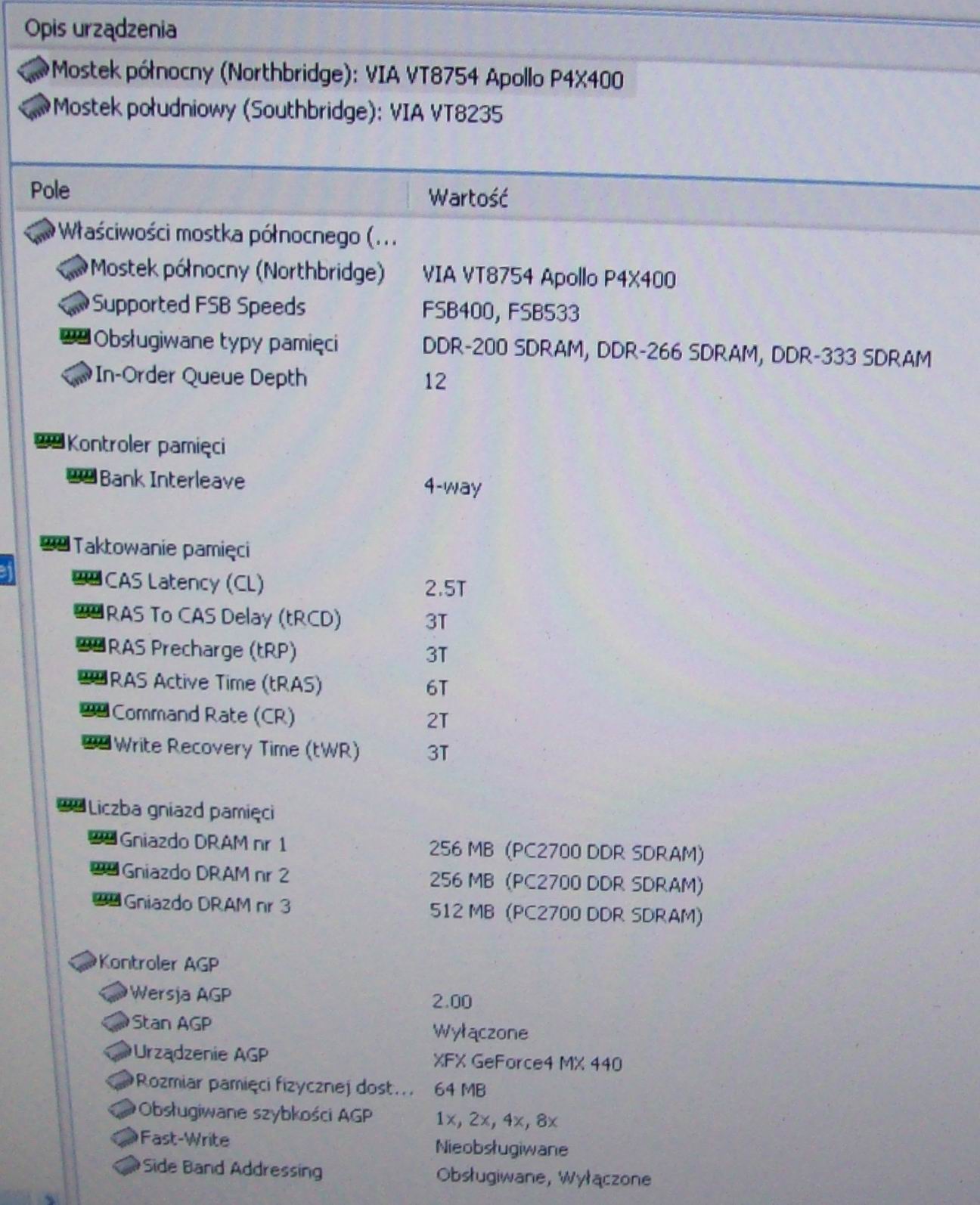Image resolution: width=980 pixels, height=1205 pixels.
Task: Select Gniazdo DRAM nr 1 label
Action: [x=203, y=841]
